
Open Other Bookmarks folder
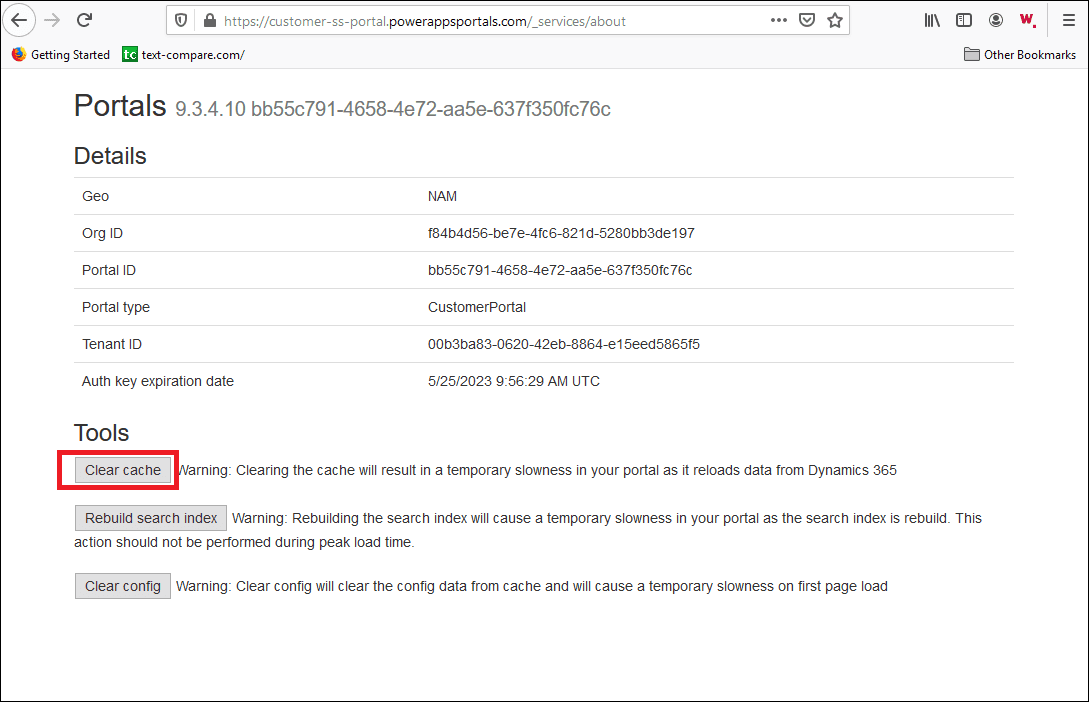point(1020,55)
